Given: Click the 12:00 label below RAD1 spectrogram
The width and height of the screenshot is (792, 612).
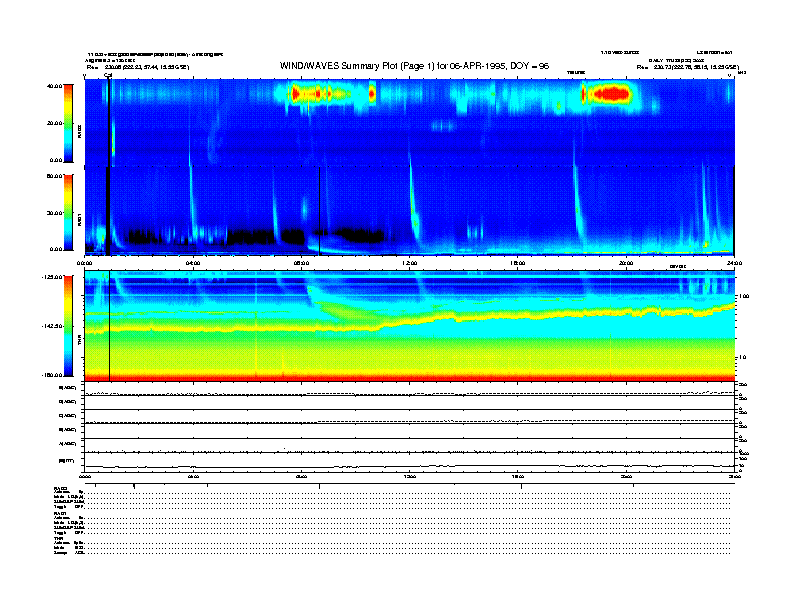Looking at the screenshot, I should (x=409, y=263).
